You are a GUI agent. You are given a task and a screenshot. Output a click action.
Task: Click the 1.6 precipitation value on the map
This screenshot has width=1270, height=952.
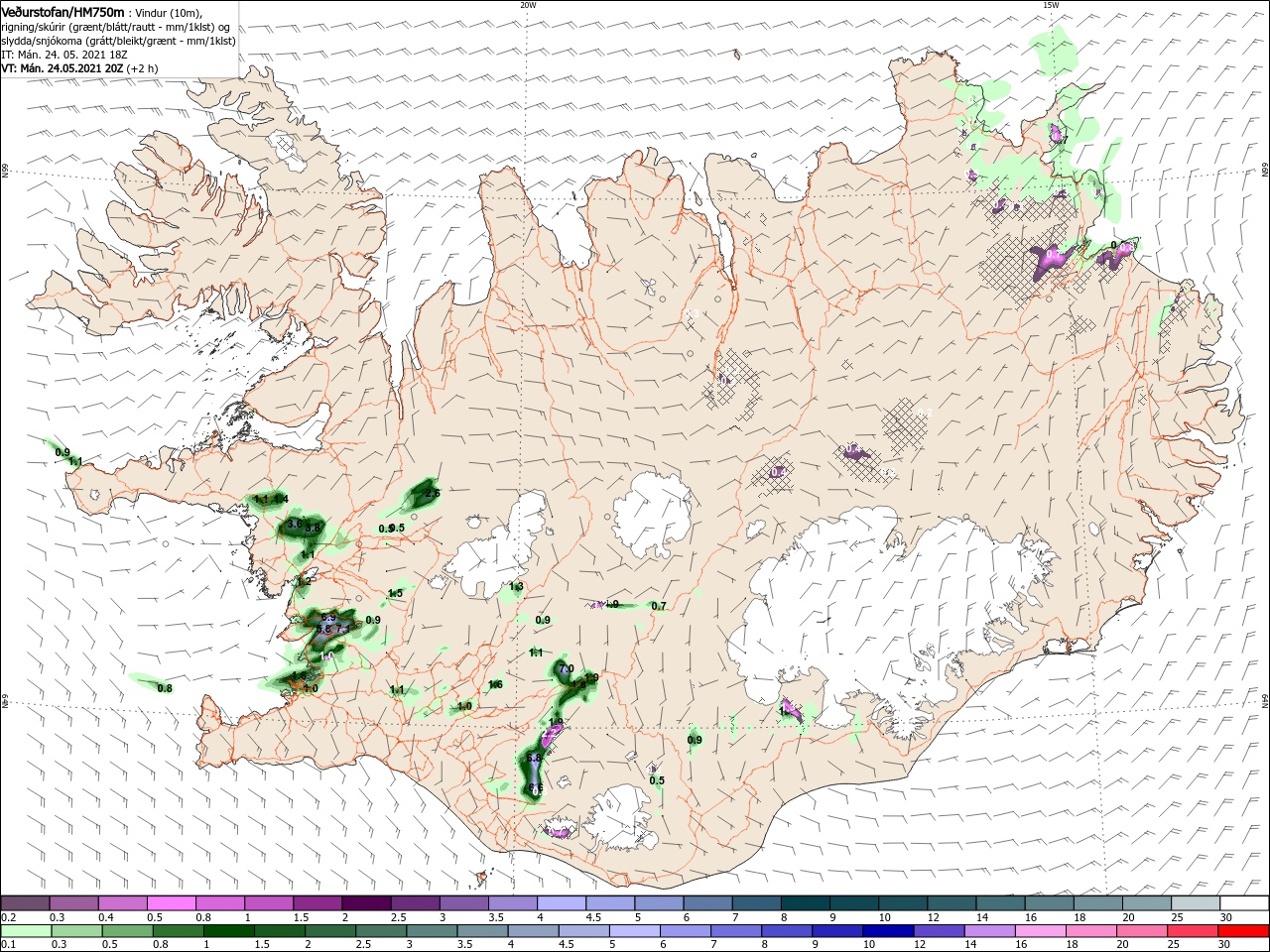pyautogui.click(x=495, y=684)
